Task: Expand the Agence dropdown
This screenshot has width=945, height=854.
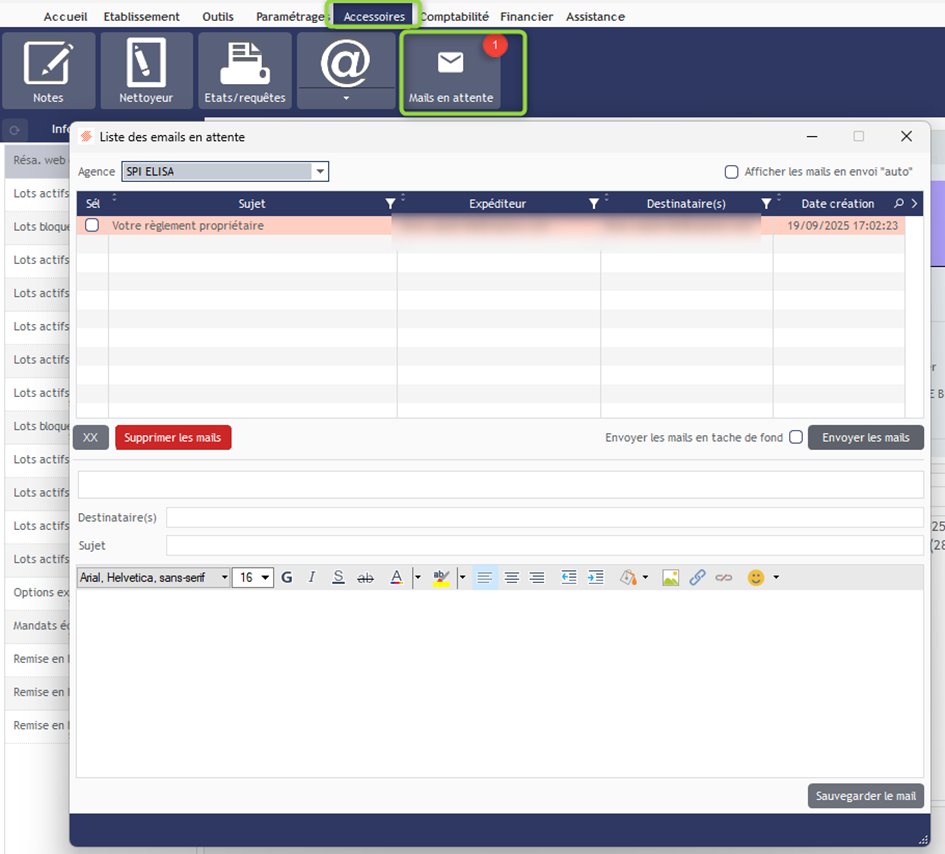Action: pyautogui.click(x=320, y=172)
